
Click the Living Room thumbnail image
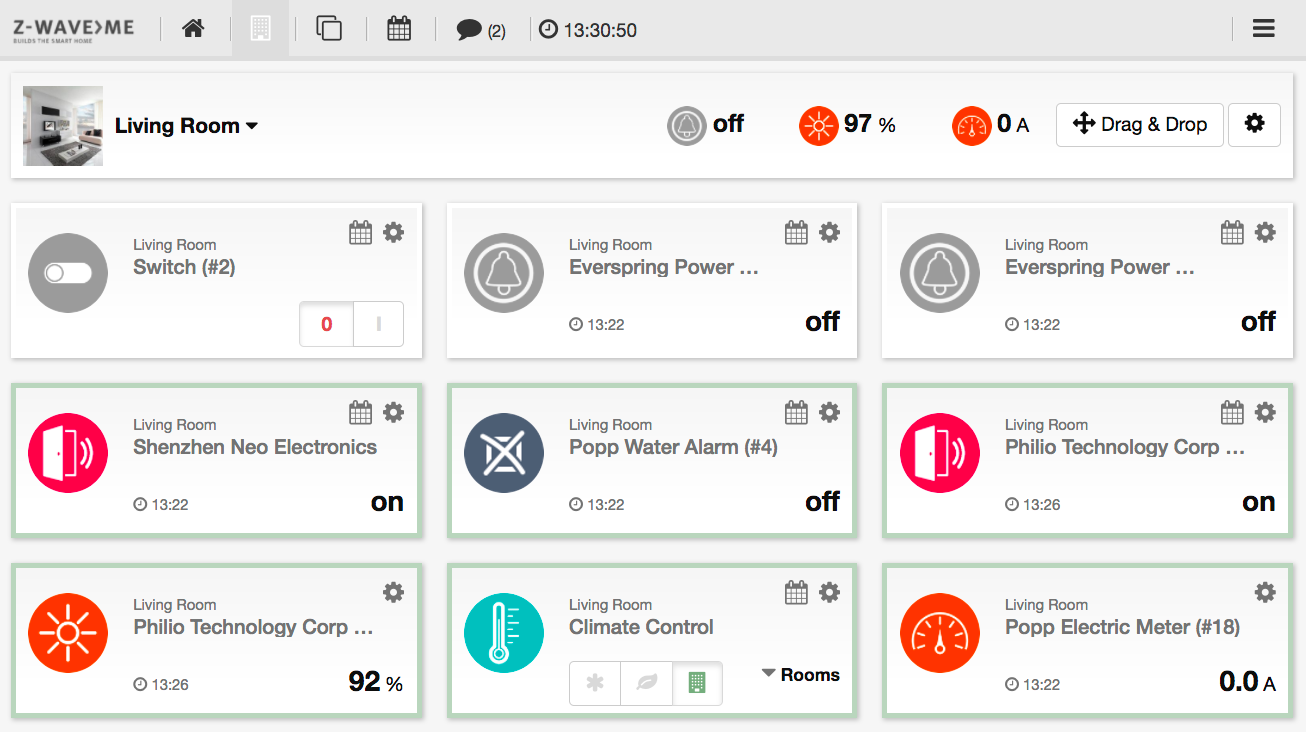point(63,126)
